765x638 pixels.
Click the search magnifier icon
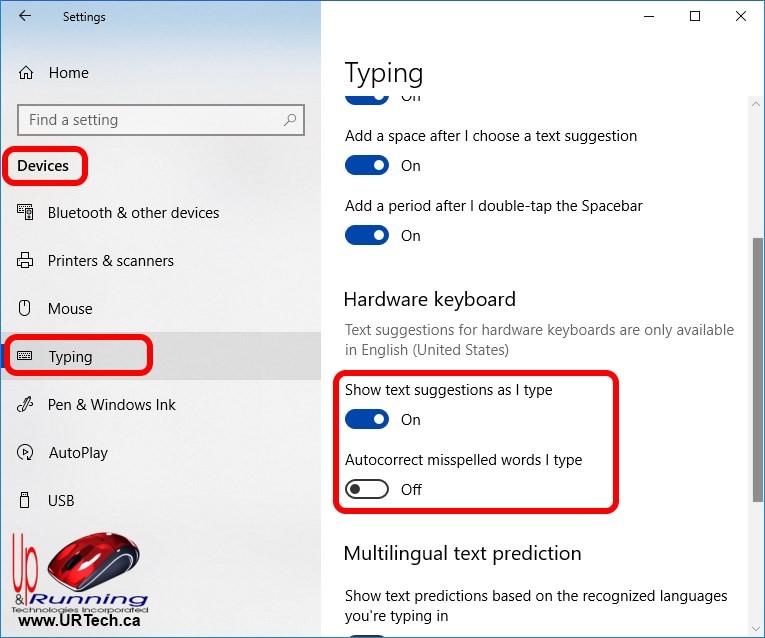pos(290,120)
